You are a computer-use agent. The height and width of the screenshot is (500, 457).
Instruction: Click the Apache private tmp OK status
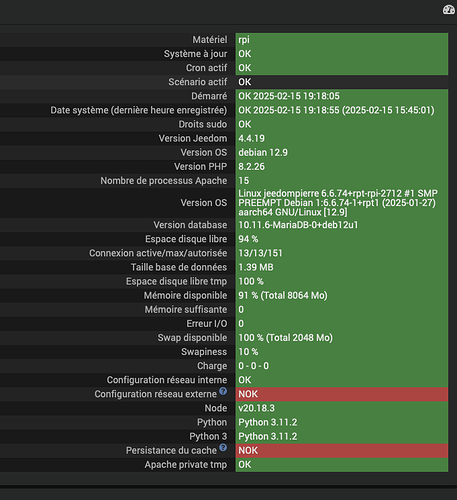point(245,465)
